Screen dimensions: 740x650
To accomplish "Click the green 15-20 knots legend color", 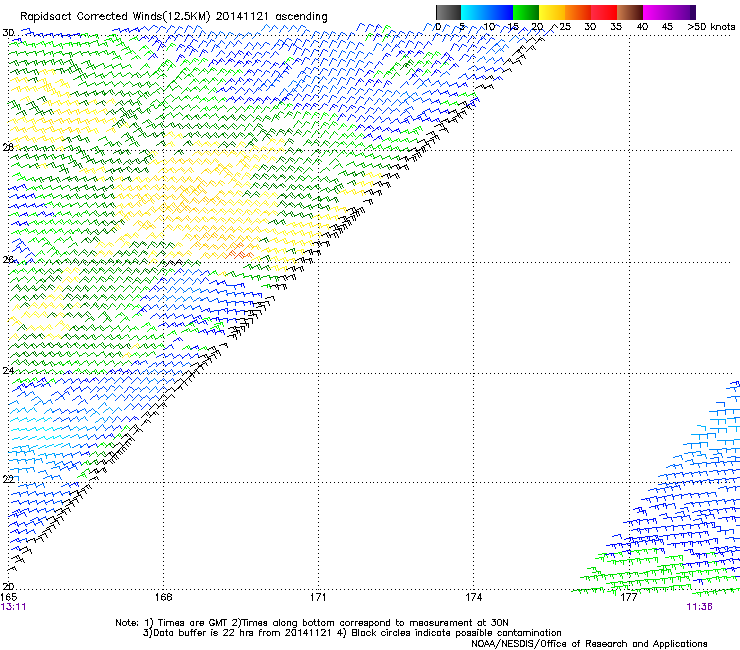I will tap(526, 12).
